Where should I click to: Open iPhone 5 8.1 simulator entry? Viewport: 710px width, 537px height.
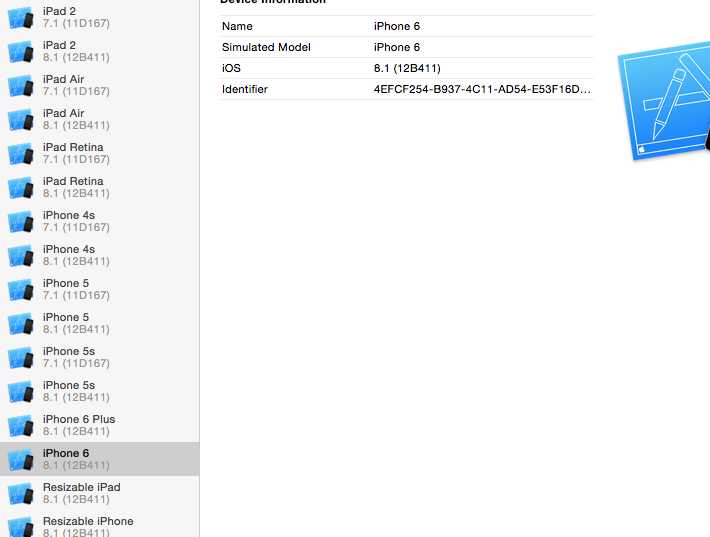pos(100,323)
